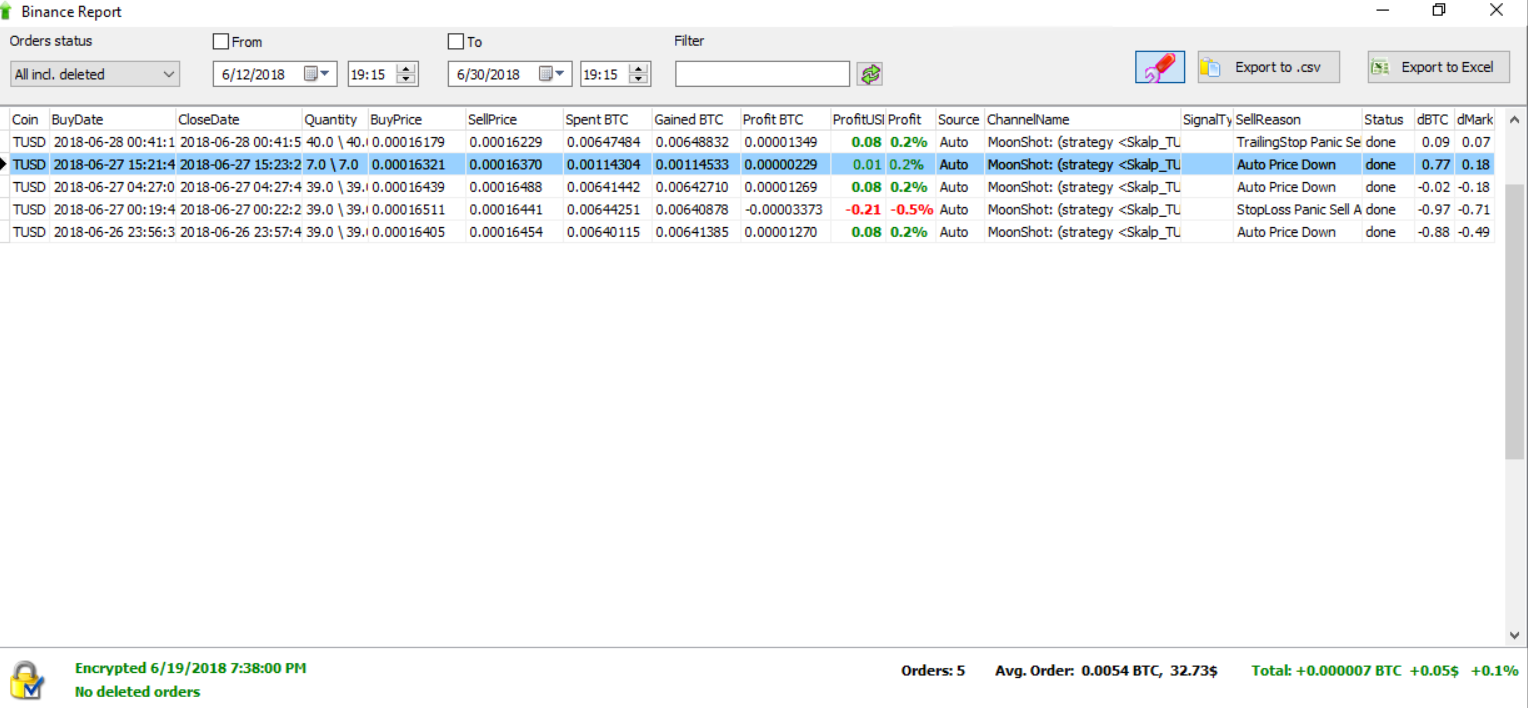Export report to Excel
Viewport: 1528px width, 708px height.
(x=1438, y=67)
